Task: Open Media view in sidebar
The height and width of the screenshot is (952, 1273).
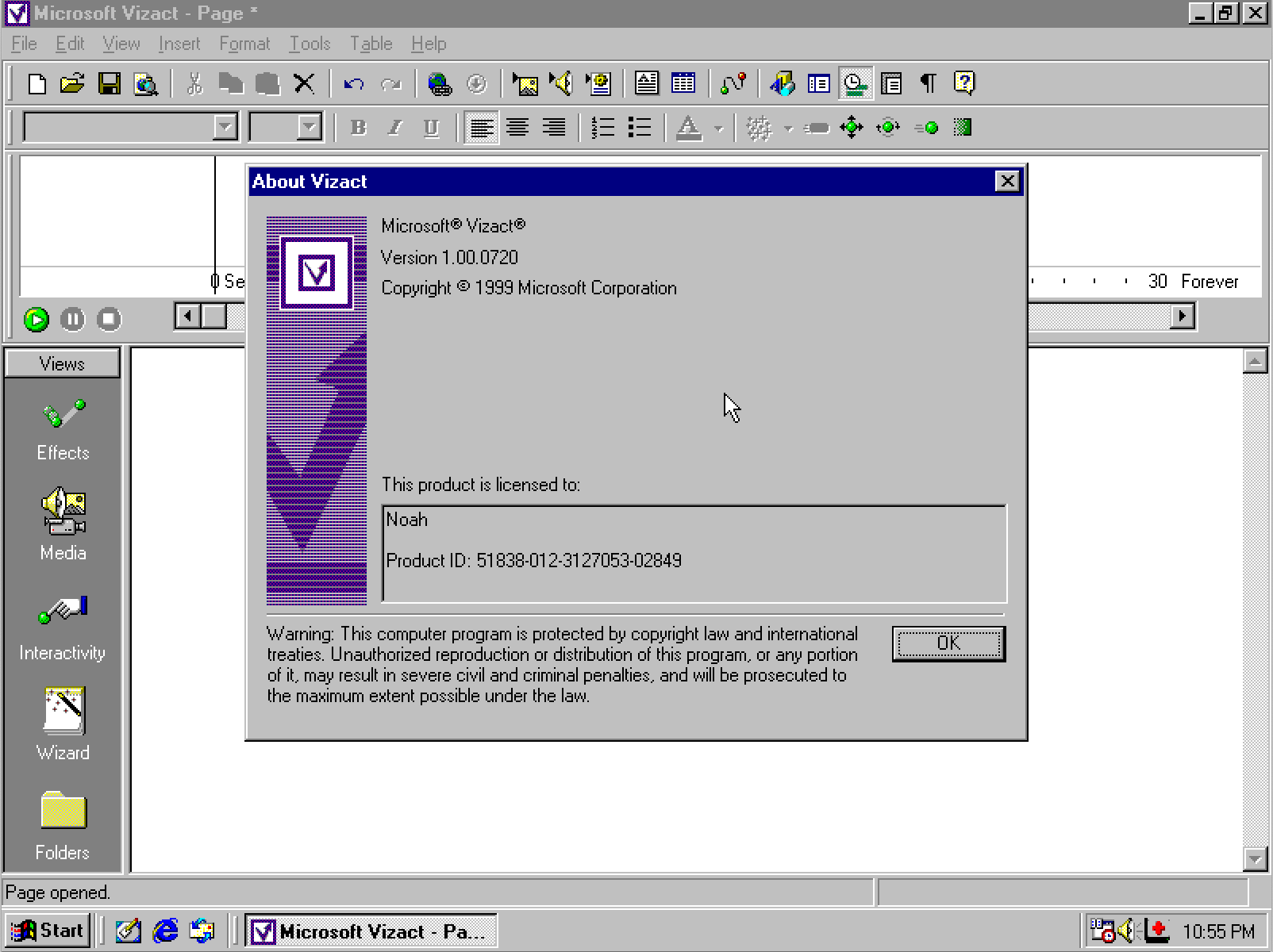Action: coord(63,524)
